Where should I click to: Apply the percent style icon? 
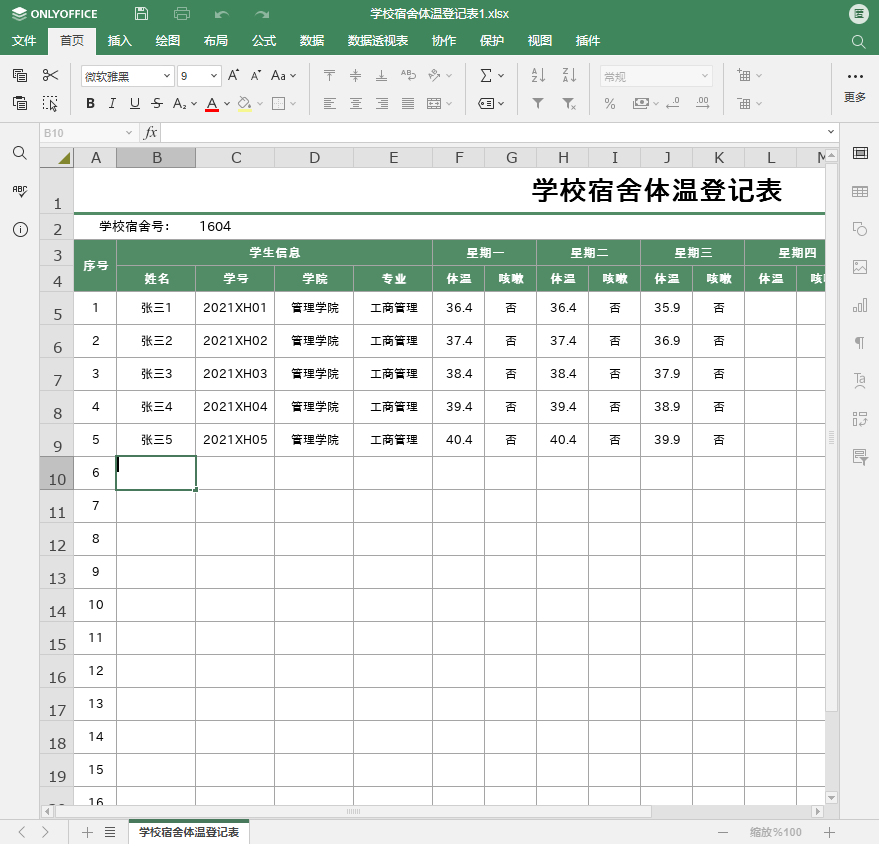610,103
